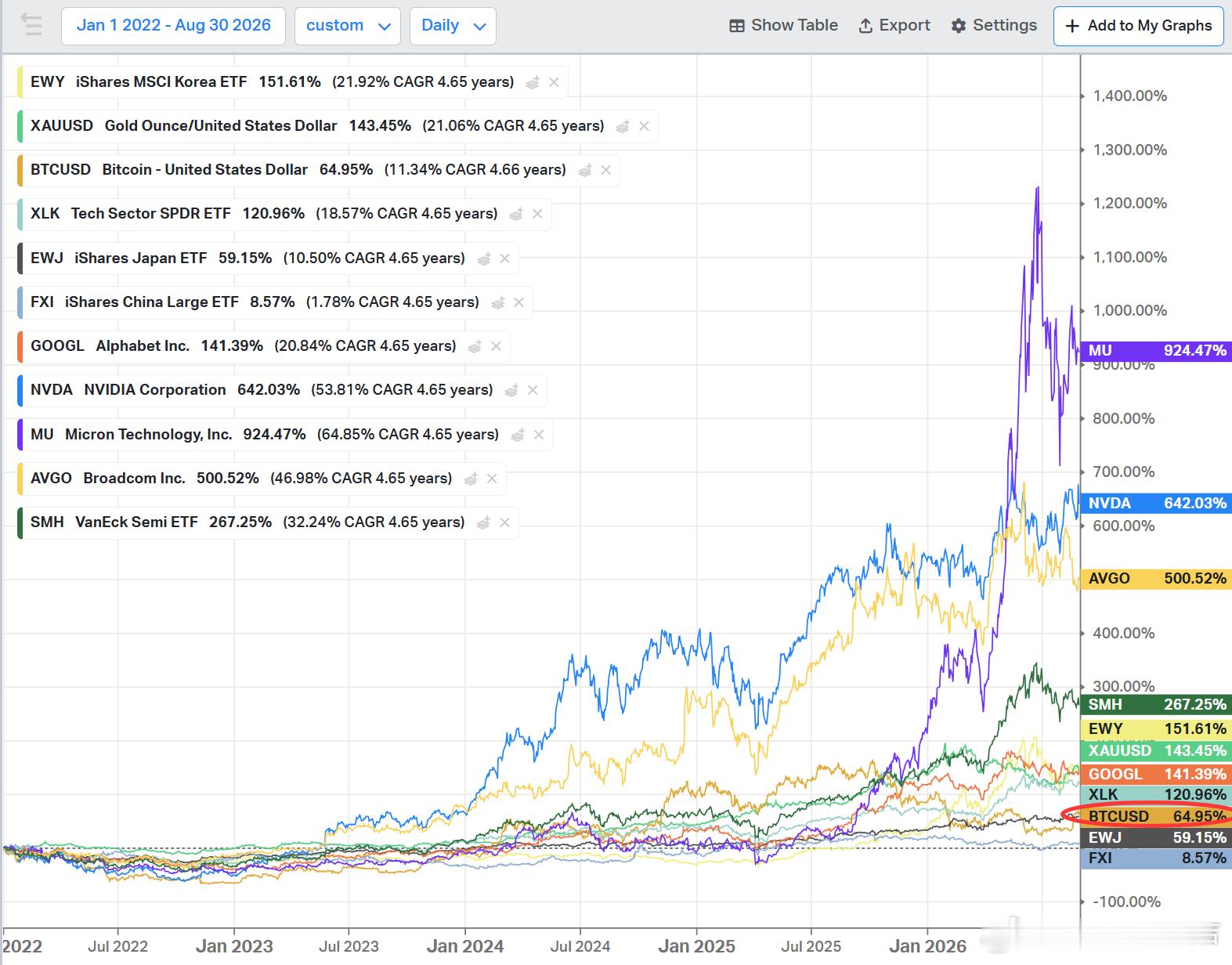
Task: Collapse the sidebar with the top-left arrow icon
Action: pos(31,25)
